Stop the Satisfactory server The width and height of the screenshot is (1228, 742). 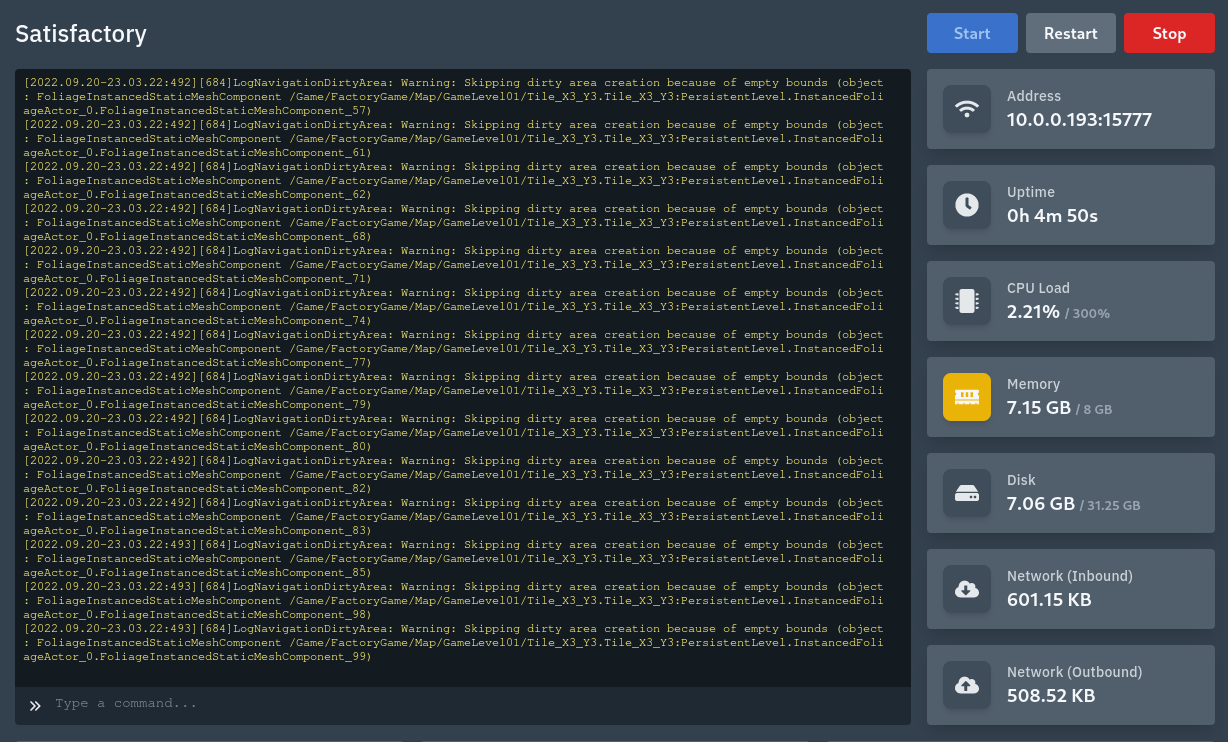click(1169, 33)
